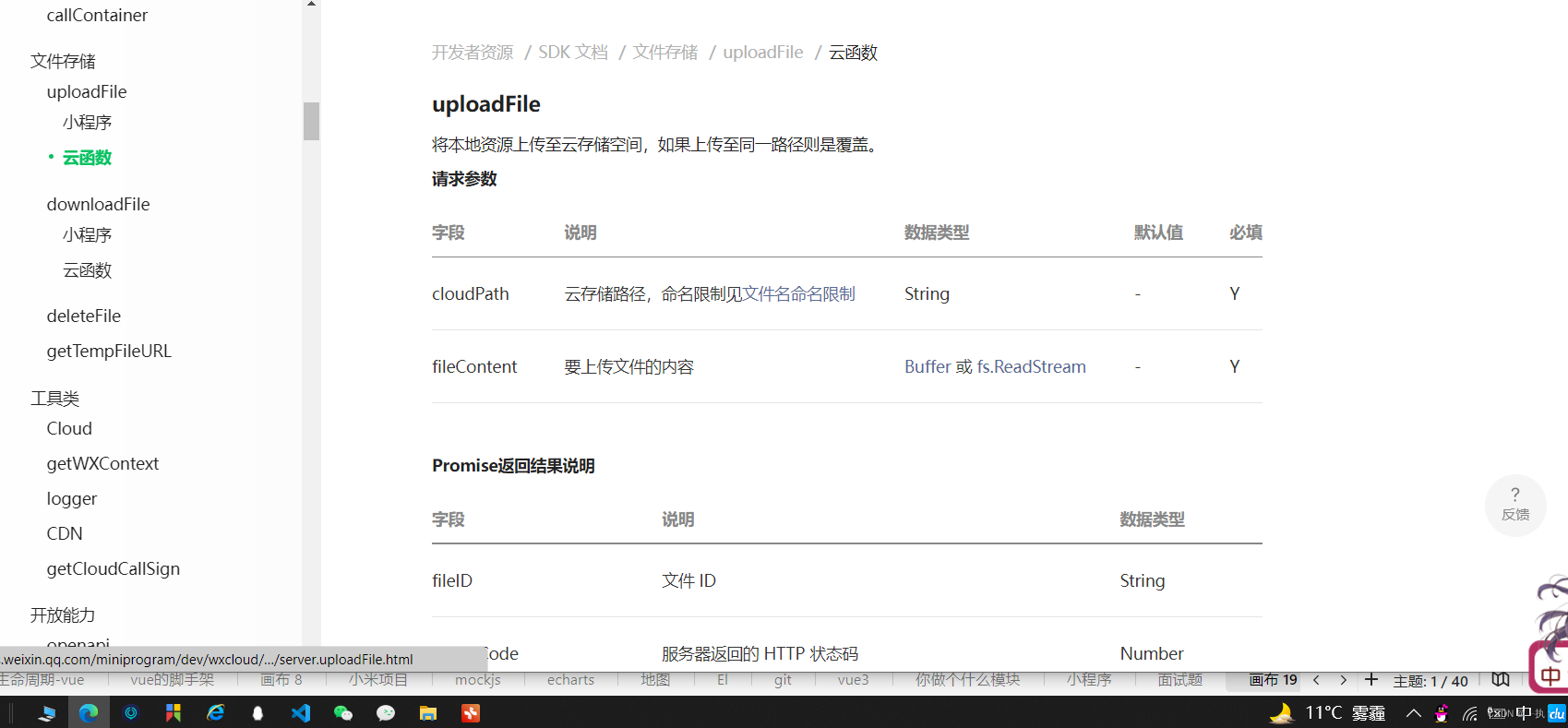Open the Wi-Fi network tray icon
Viewport: 1568px width, 728px height.
1470,713
